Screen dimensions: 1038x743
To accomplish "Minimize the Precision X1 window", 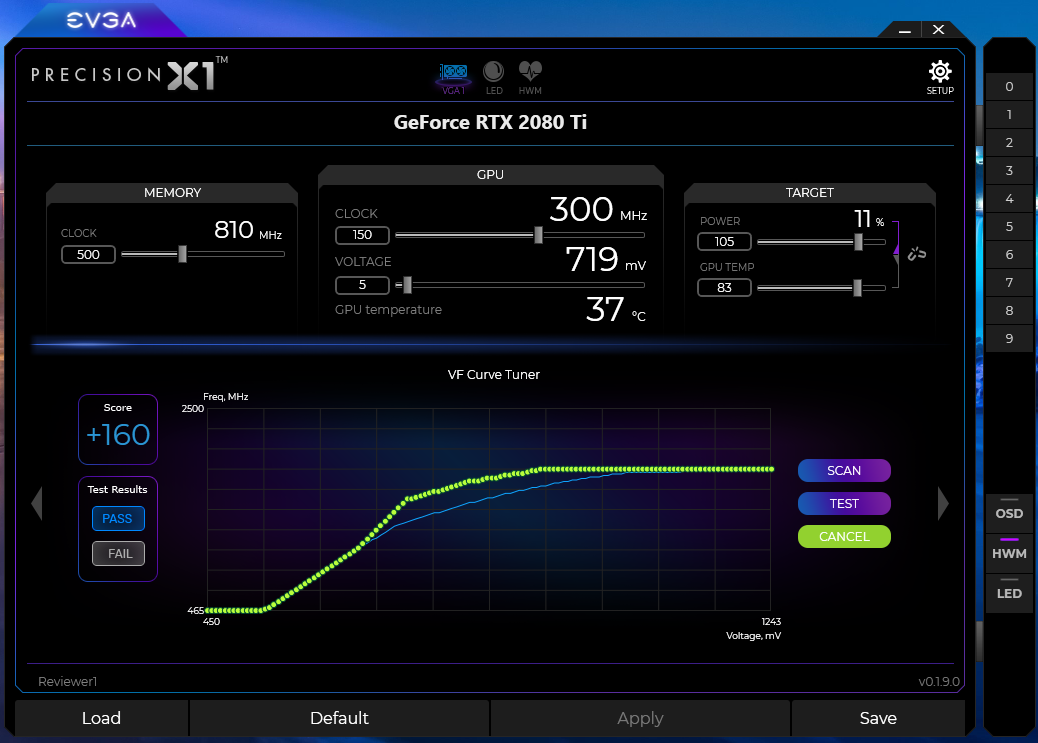I will click(905, 30).
